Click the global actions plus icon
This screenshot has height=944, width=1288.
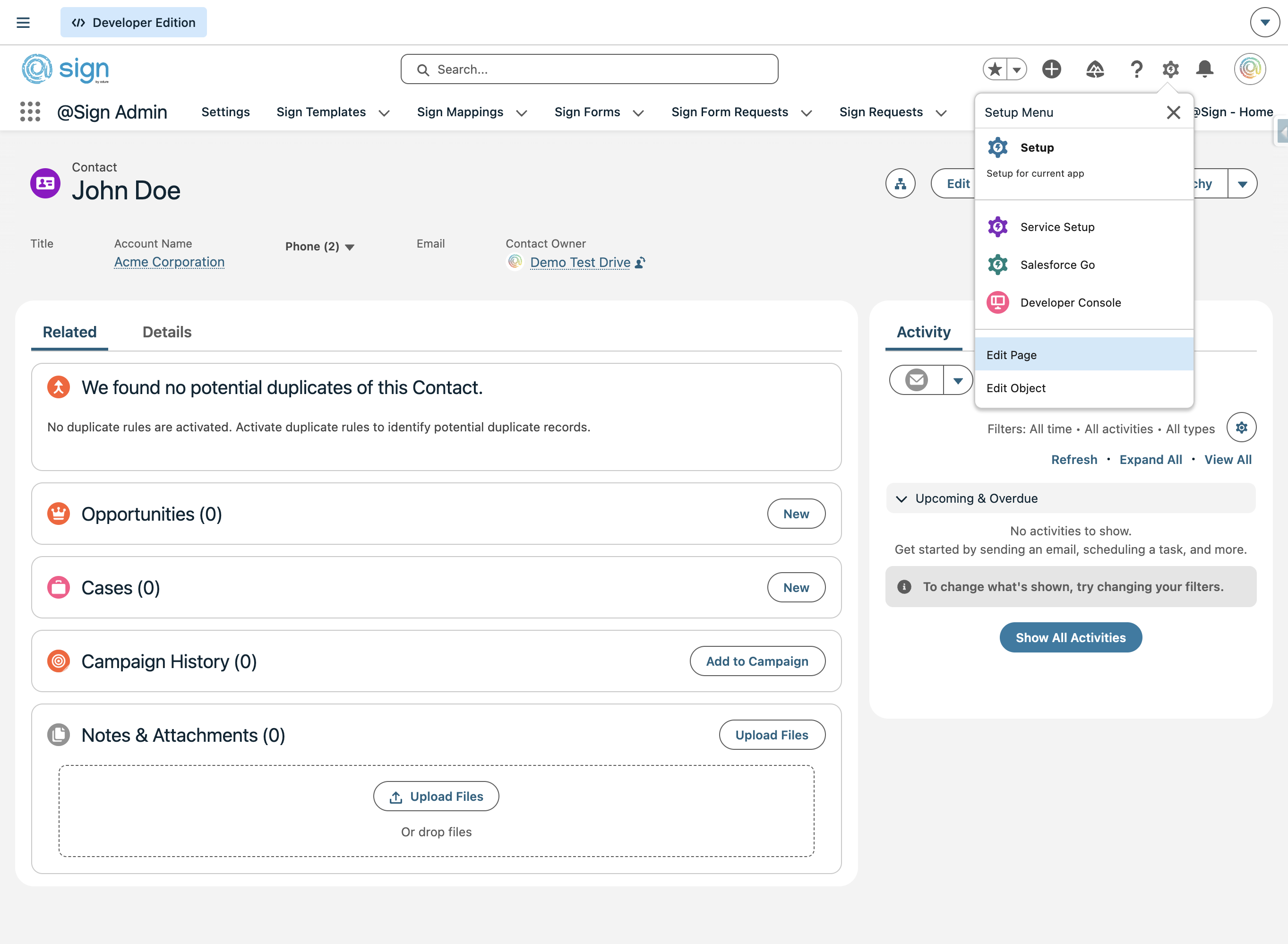pos(1051,69)
